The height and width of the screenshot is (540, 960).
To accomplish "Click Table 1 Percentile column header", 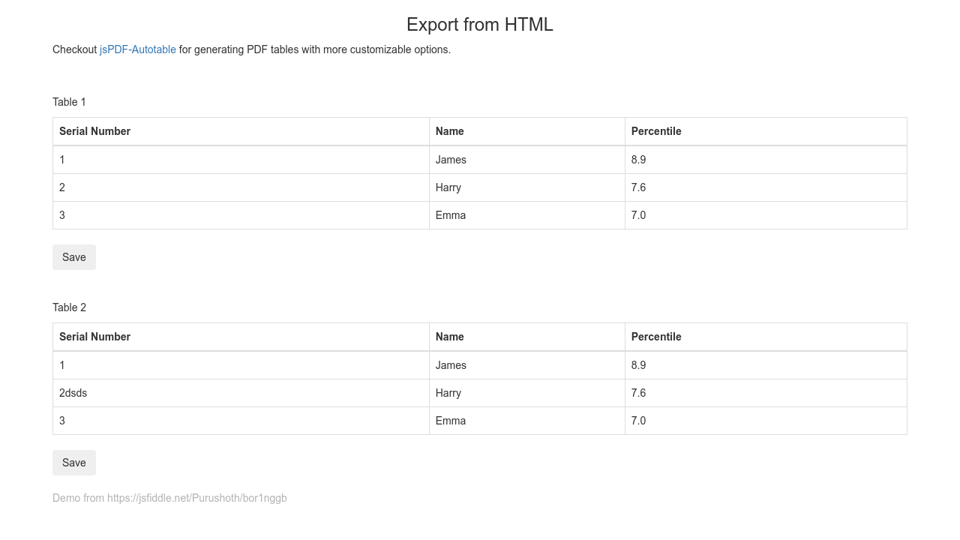I will 656,131.
